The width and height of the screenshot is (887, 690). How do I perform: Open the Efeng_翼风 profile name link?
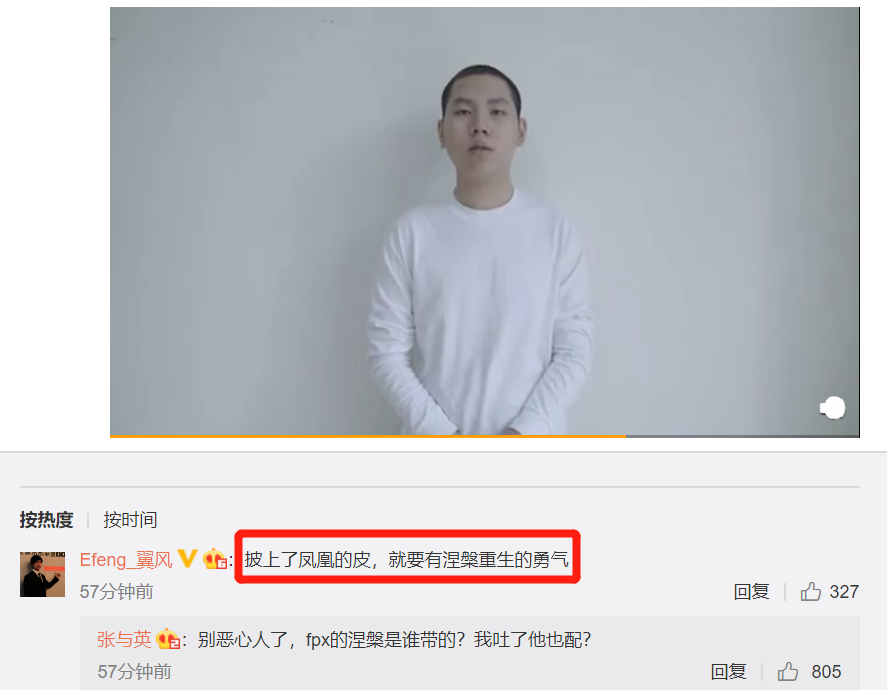pyautogui.click(x=126, y=559)
